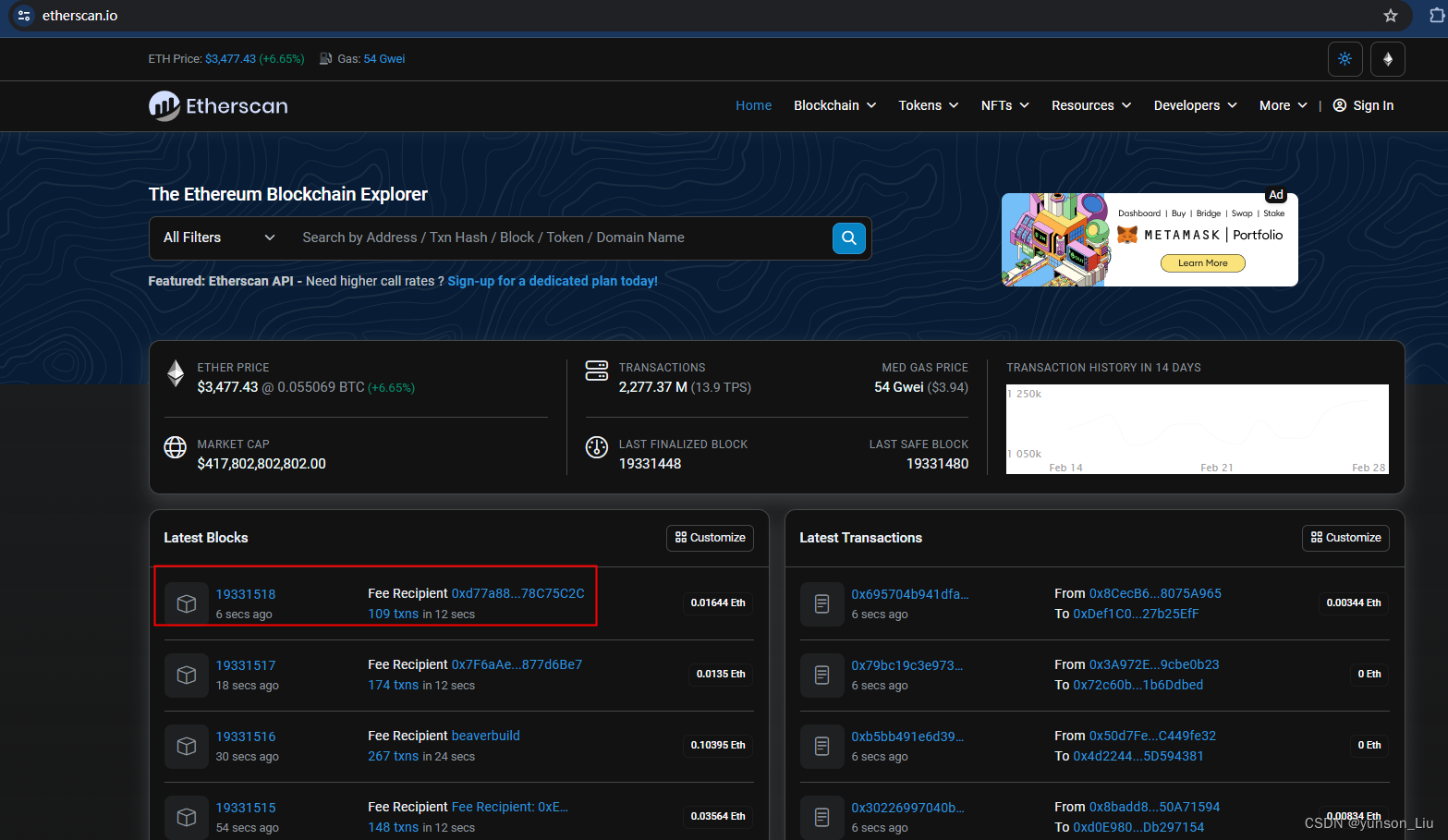Click the blue search magnifier button
This screenshot has height=840, width=1448.
[848, 238]
